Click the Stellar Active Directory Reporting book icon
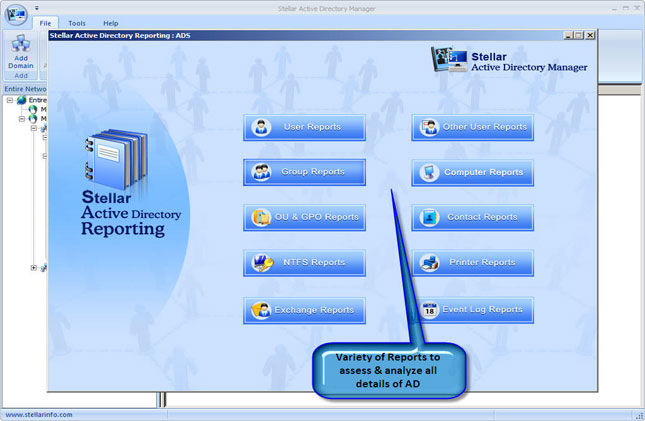Image resolution: width=645 pixels, height=421 pixels. [x=117, y=158]
